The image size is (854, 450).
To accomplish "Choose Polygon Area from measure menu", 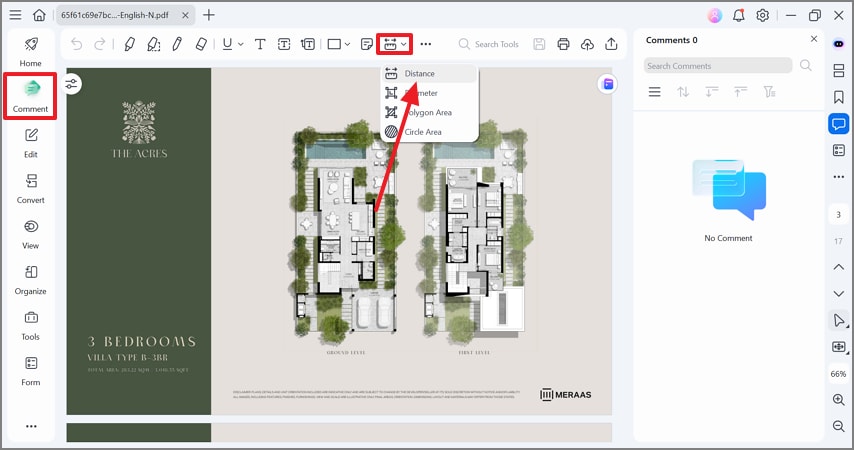I will point(429,112).
